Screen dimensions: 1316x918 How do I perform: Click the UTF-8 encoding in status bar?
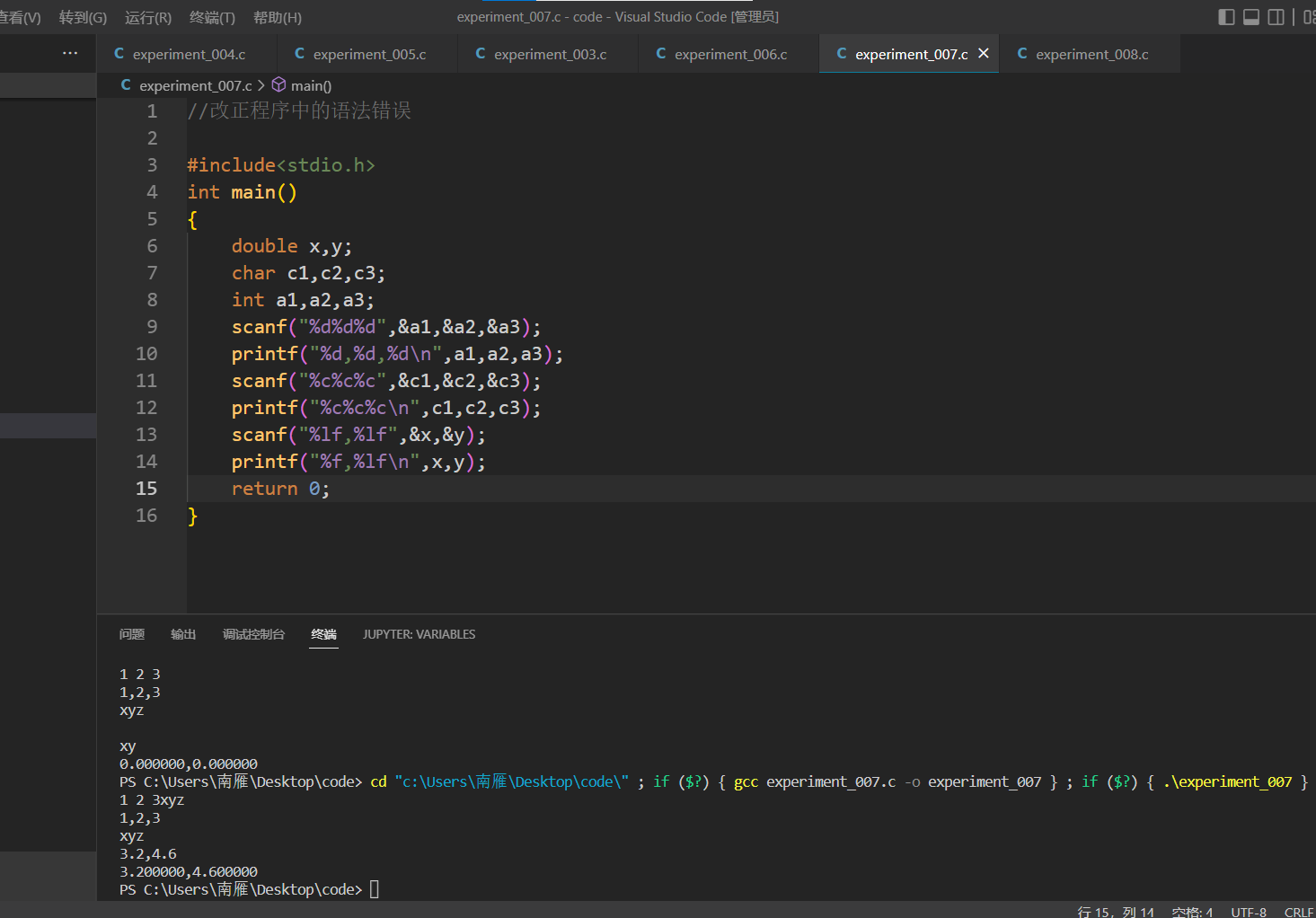[x=1248, y=912]
